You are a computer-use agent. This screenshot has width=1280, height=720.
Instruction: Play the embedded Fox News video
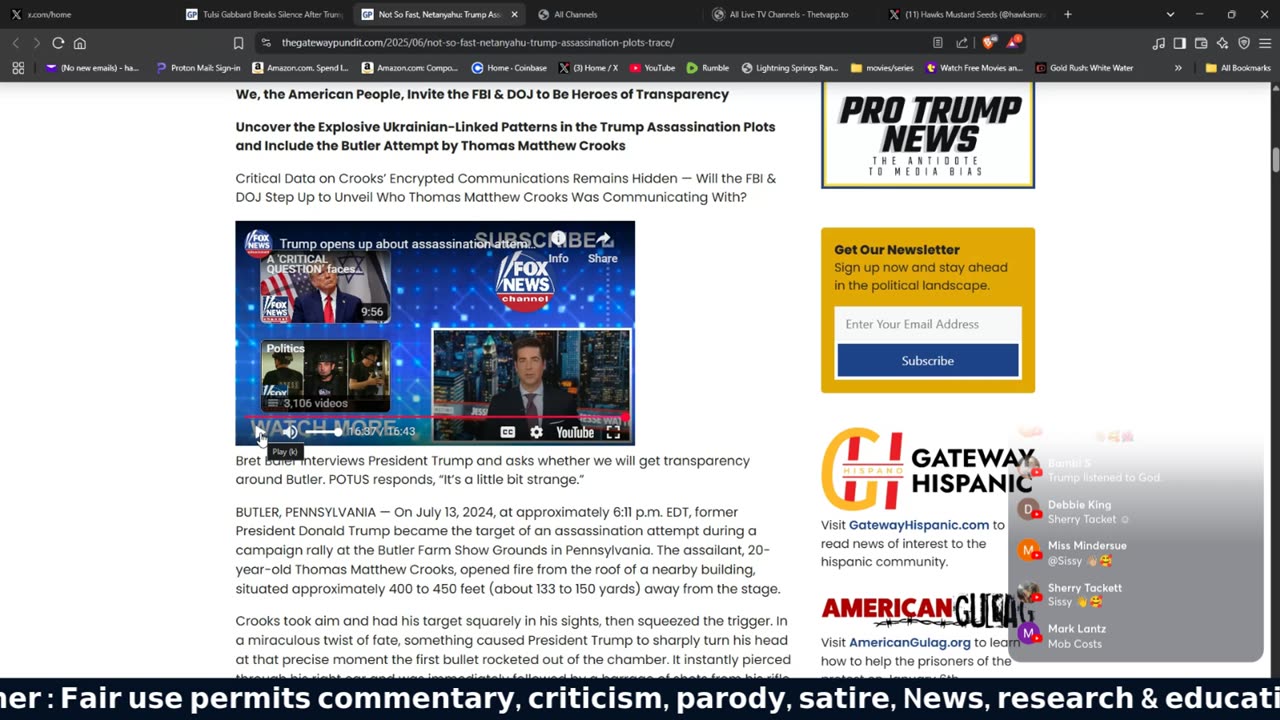pos(259,432)
